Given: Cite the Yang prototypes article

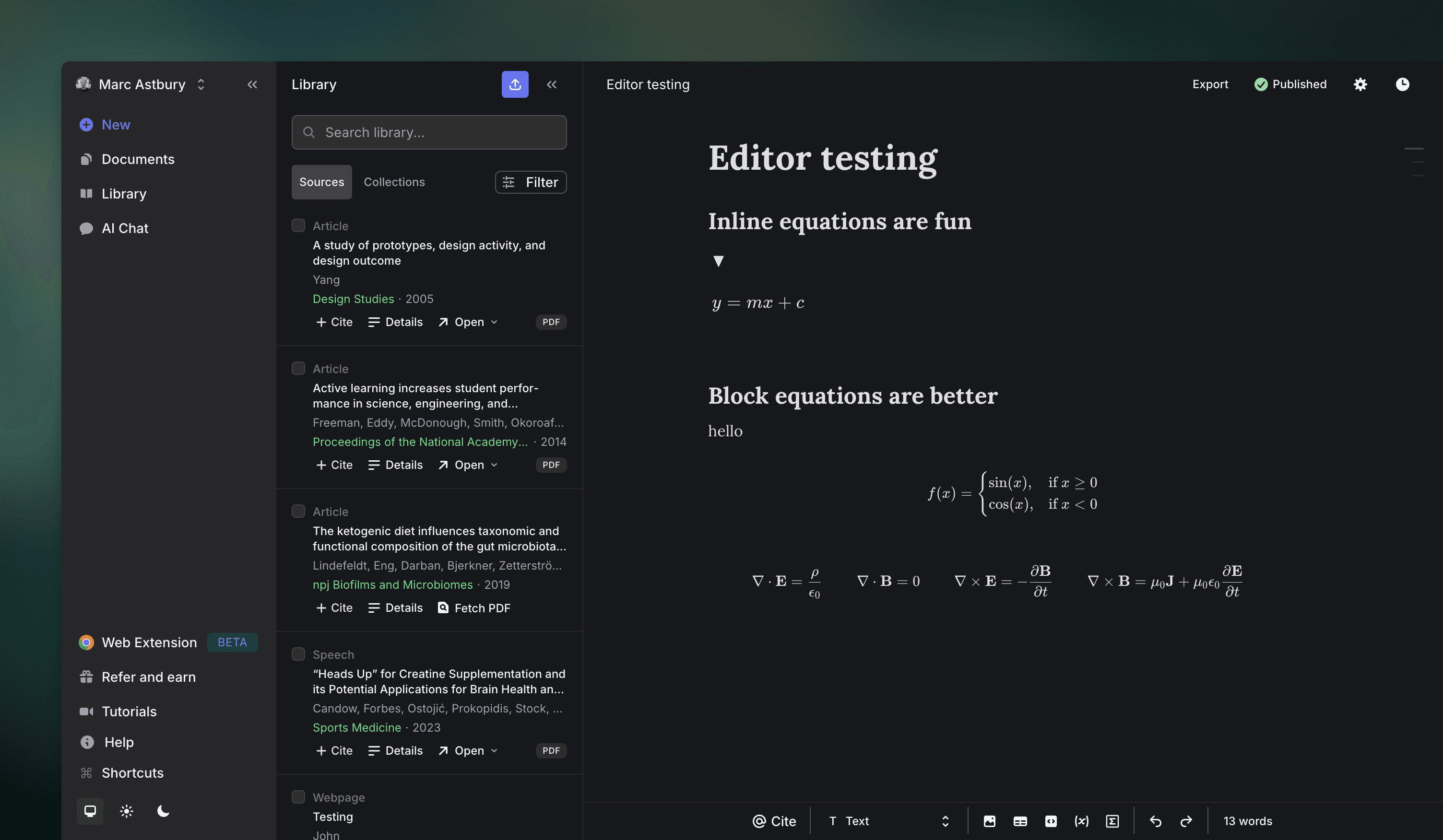Looking at the screenshot, I should [334, 322].
